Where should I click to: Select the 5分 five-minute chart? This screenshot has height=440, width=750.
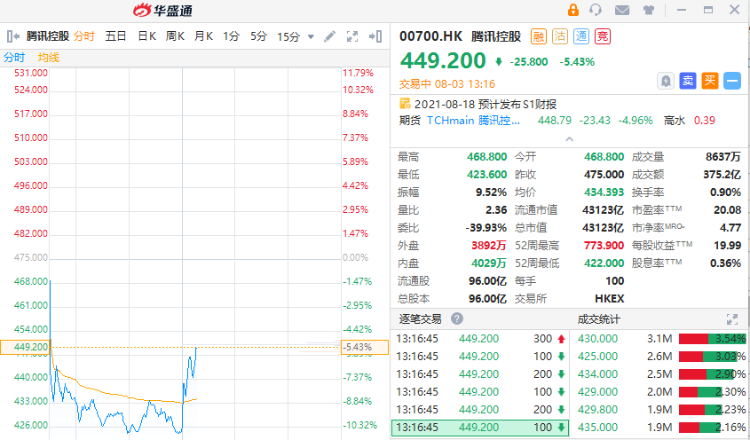tap(259, 36)
